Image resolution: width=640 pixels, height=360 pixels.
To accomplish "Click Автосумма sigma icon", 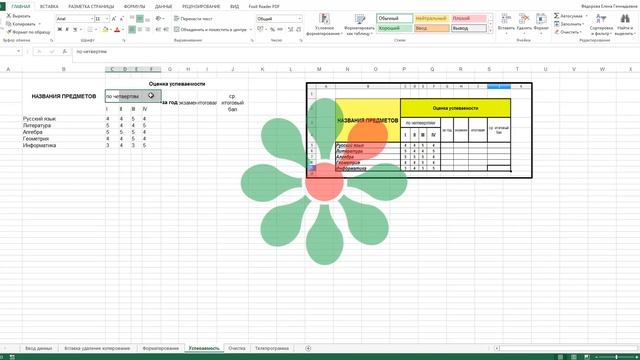I will coord(557,16).
